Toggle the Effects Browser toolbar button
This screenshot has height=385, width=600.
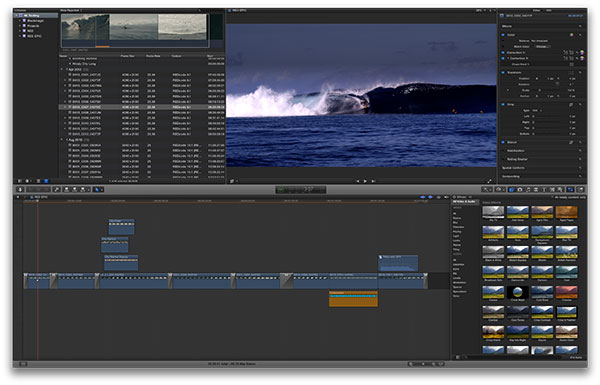pos(511,189)
